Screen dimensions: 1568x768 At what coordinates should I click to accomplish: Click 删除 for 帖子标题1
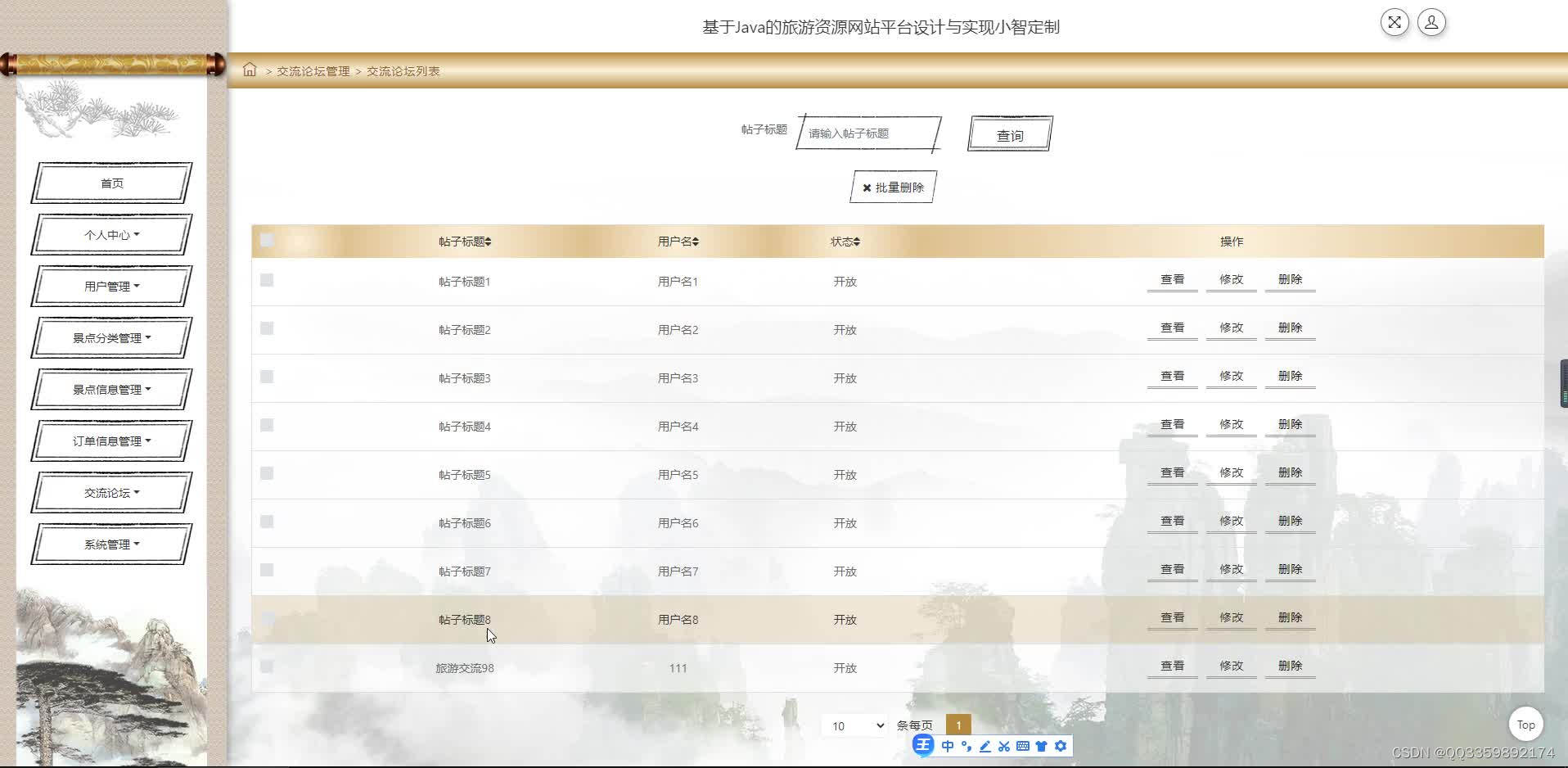coord(1290,280)
